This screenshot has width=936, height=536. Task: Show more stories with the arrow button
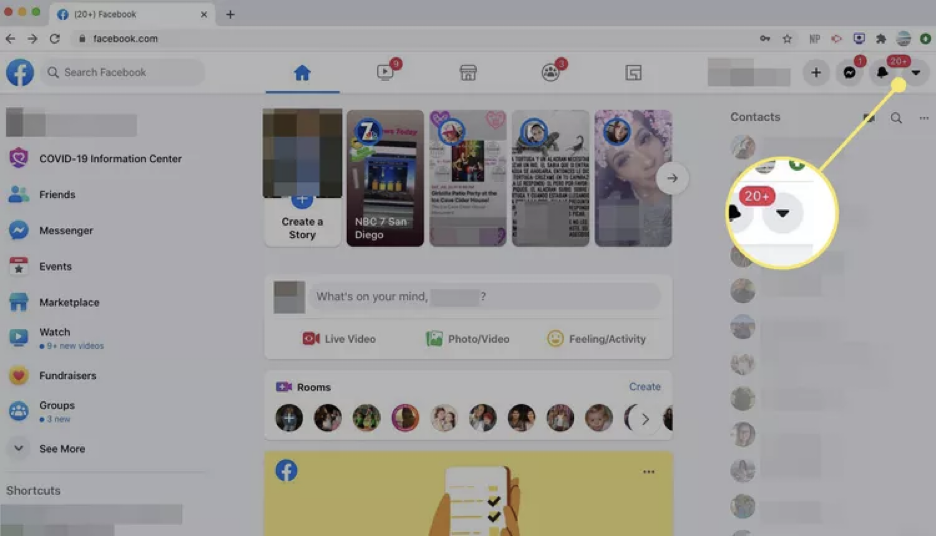pyautogui.click(x=672, y=178)
